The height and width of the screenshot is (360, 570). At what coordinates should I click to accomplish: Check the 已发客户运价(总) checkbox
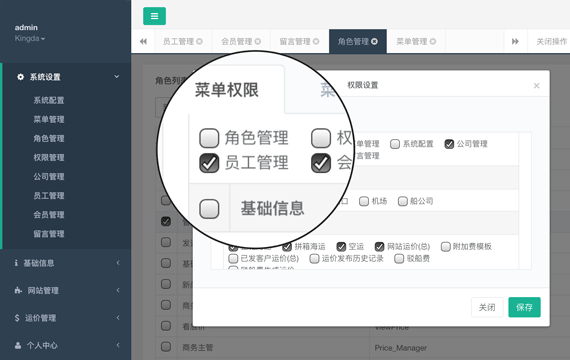233,259
